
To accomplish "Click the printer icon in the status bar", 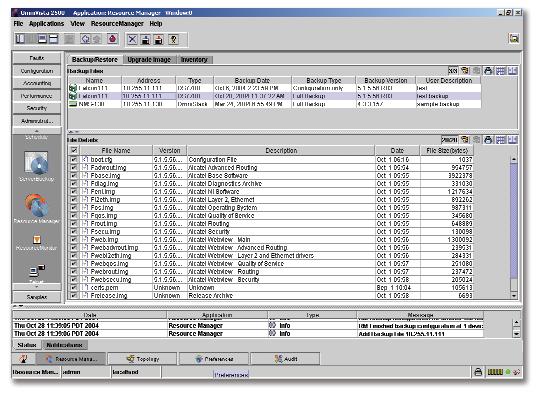I will coord(478,372).
